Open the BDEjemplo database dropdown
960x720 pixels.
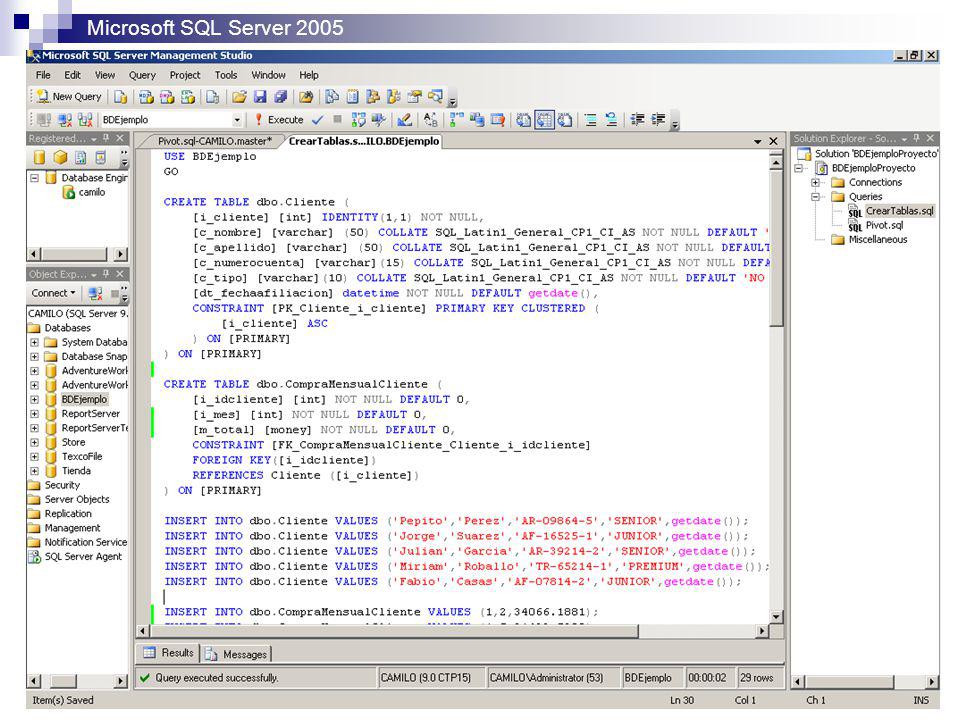coord(237,119)
